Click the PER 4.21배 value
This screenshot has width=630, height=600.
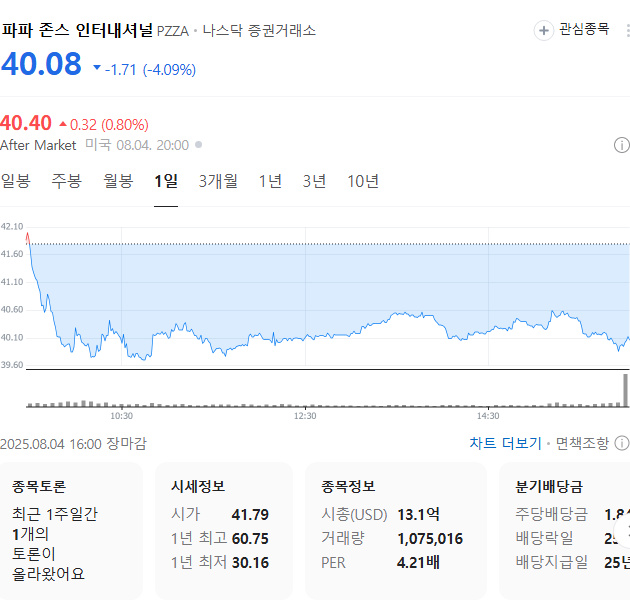(x=418, y=563)
